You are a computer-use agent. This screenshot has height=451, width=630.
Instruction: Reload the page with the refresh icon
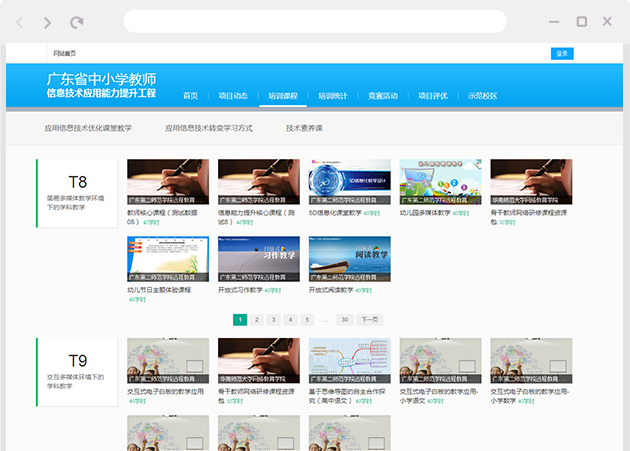coord(77,22)
